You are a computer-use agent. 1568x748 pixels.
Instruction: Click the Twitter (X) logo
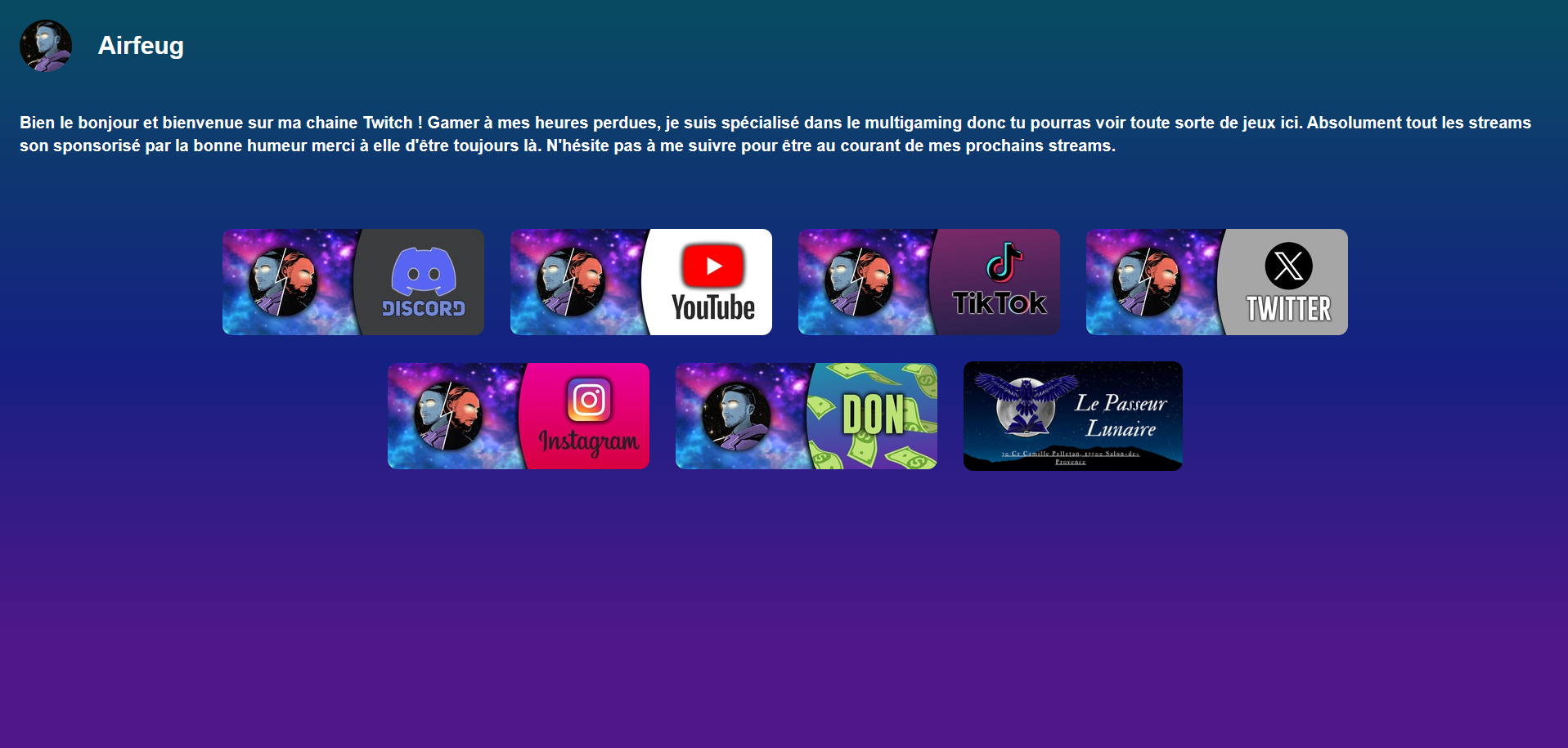1287,266
